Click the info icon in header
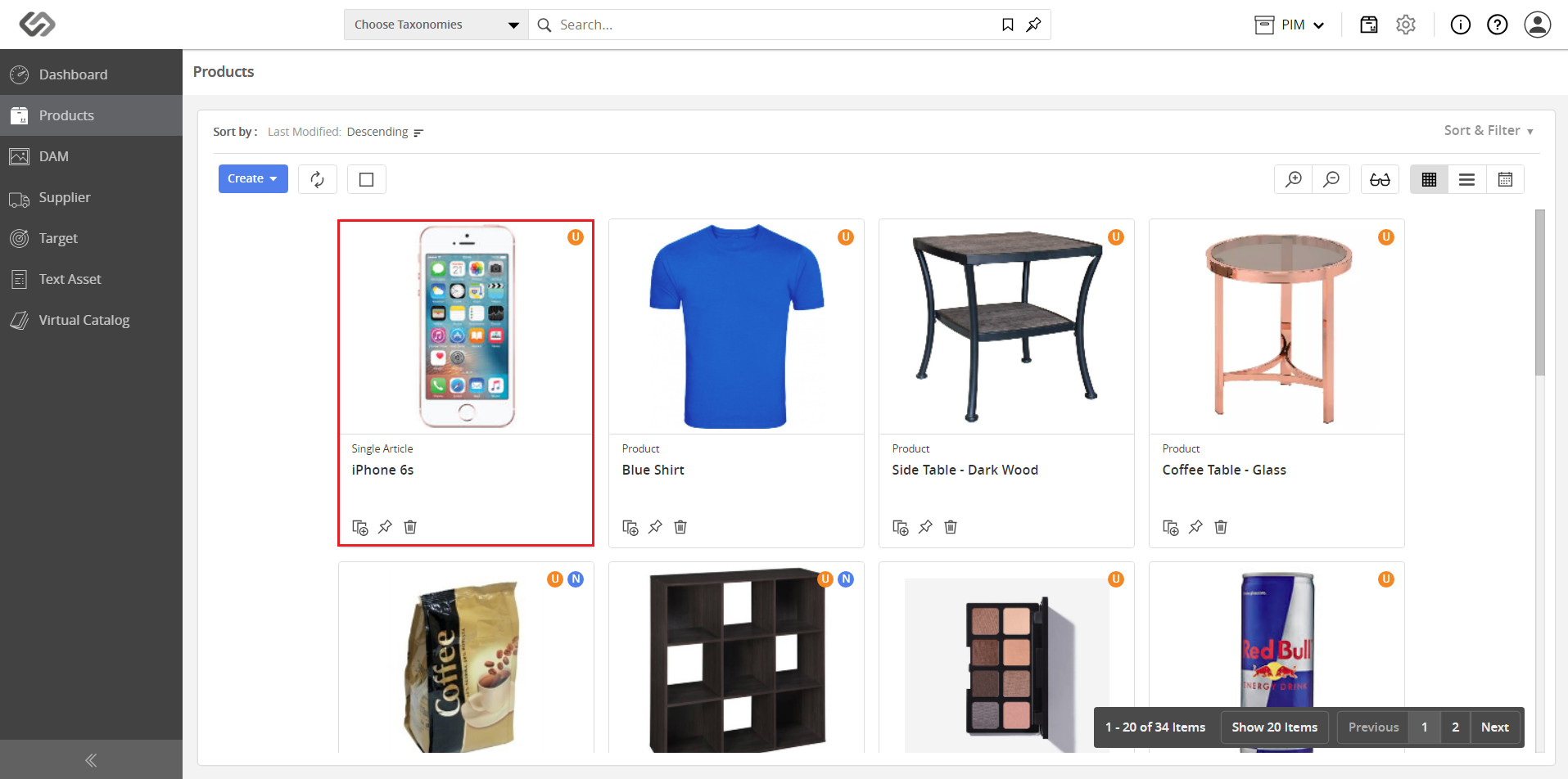This screenshot has height=779, width=1568. 1461,25
